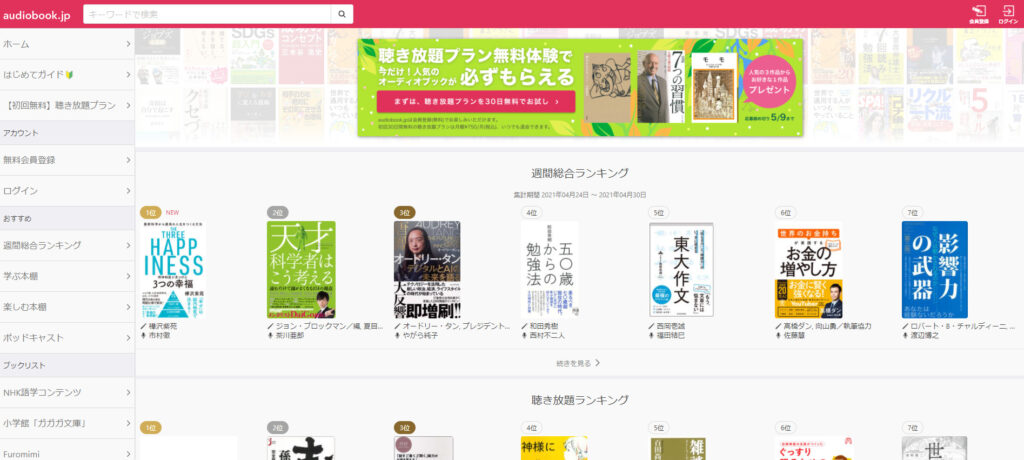Open the お金の増やし方 book cover
Screen dimensions: 1024x460
(809, 269)
